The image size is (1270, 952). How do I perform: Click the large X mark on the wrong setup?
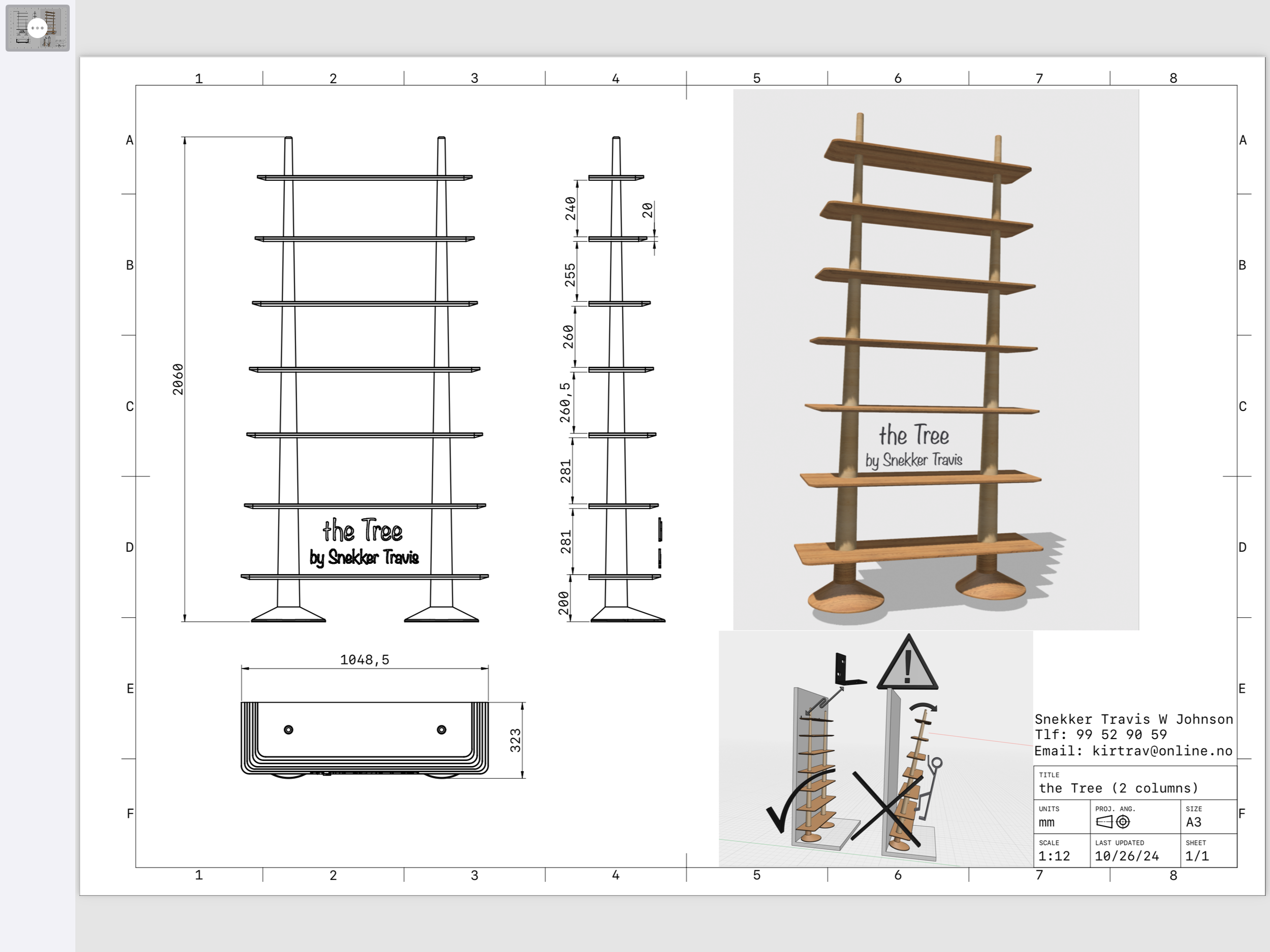point(887,808)
